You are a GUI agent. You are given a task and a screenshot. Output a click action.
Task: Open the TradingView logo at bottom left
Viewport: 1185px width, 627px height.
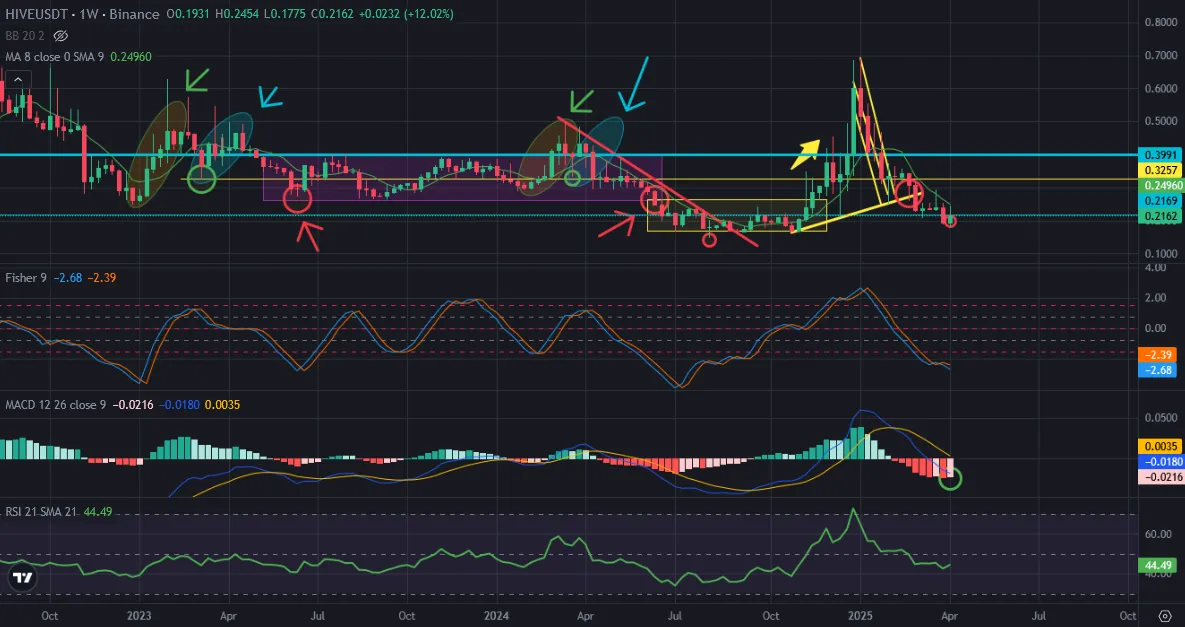[23, 578]
